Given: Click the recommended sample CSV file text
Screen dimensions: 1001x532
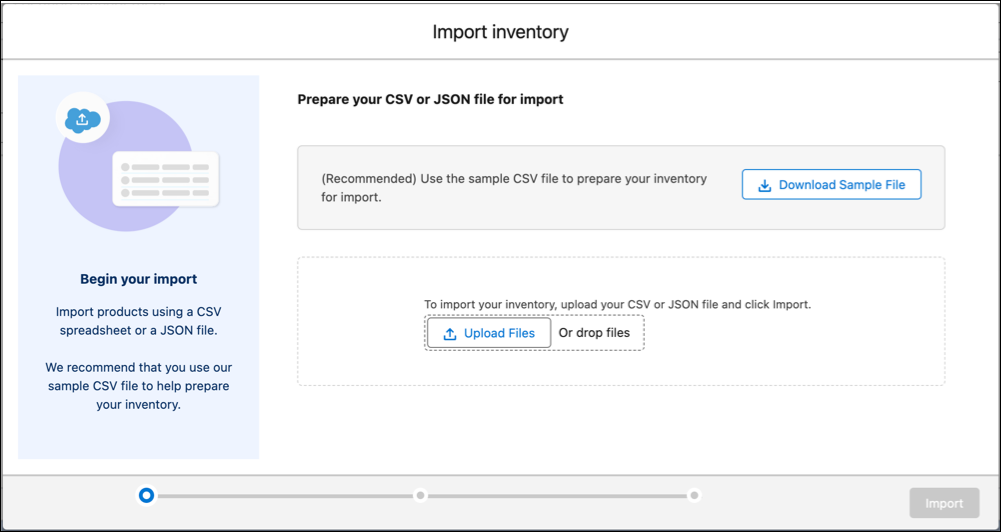Looking at the screenshot, I should pos(514,188).
